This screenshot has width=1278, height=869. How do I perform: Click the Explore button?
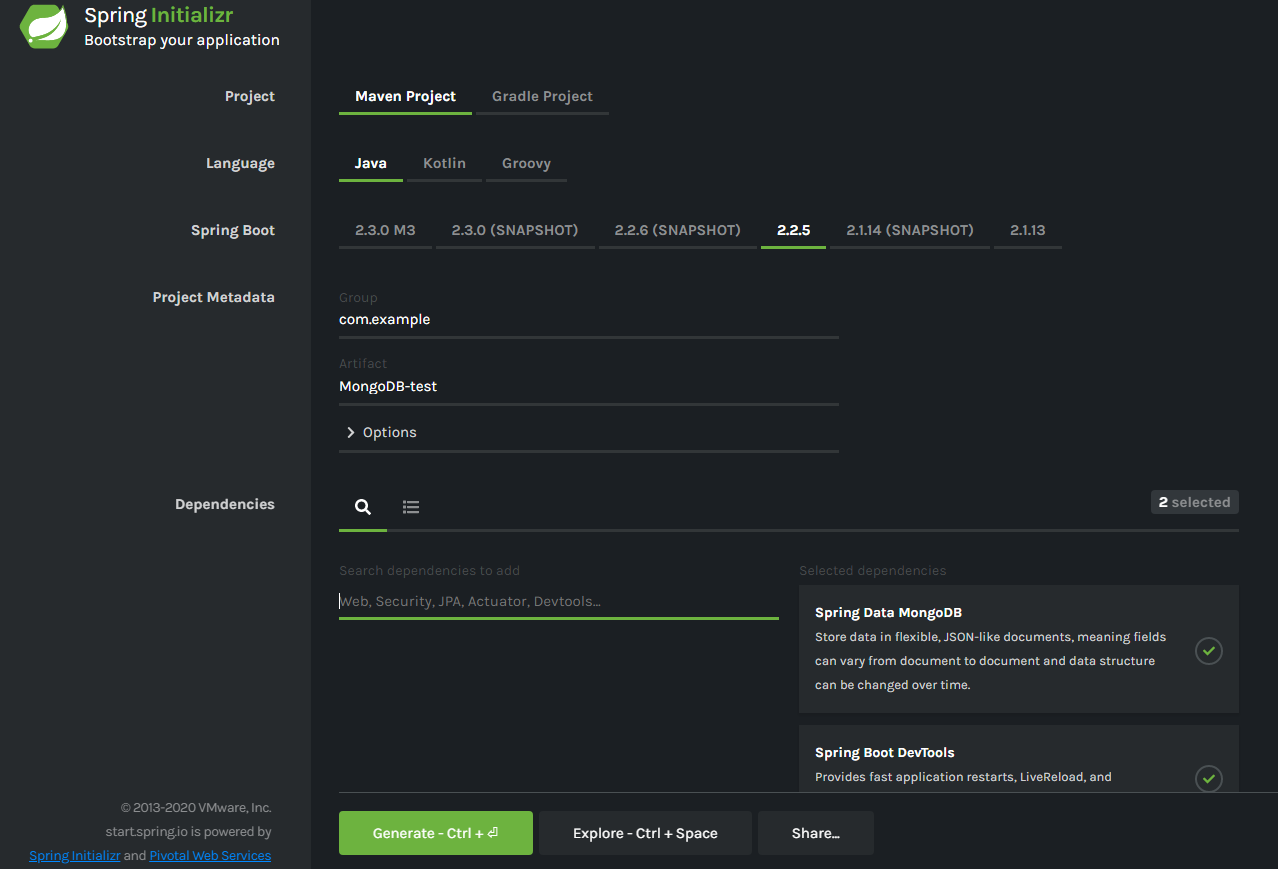(645, 833)
